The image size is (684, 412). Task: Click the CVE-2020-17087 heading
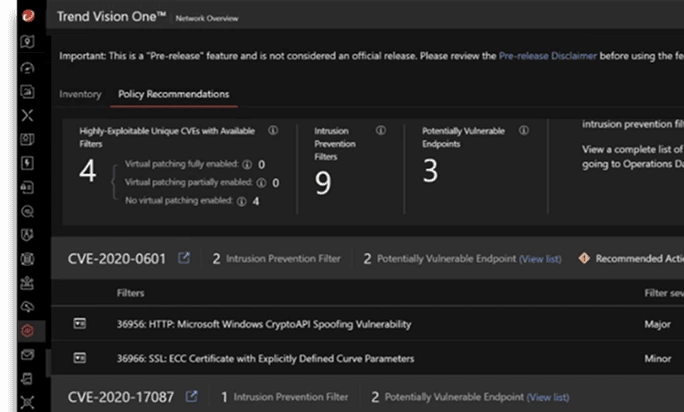pos(121,397)
